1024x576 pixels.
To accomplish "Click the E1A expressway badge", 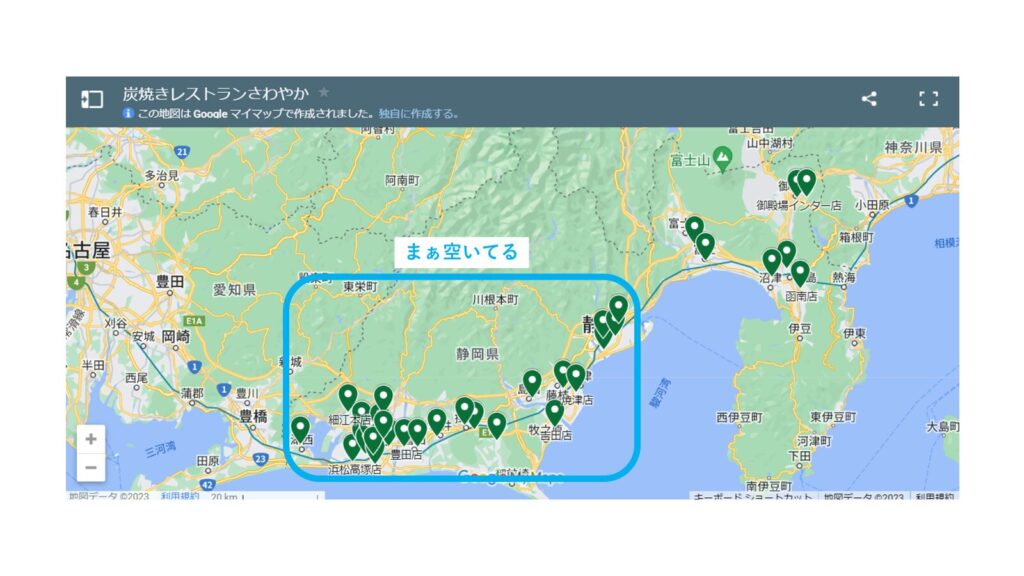I will [x=194, y=321].
